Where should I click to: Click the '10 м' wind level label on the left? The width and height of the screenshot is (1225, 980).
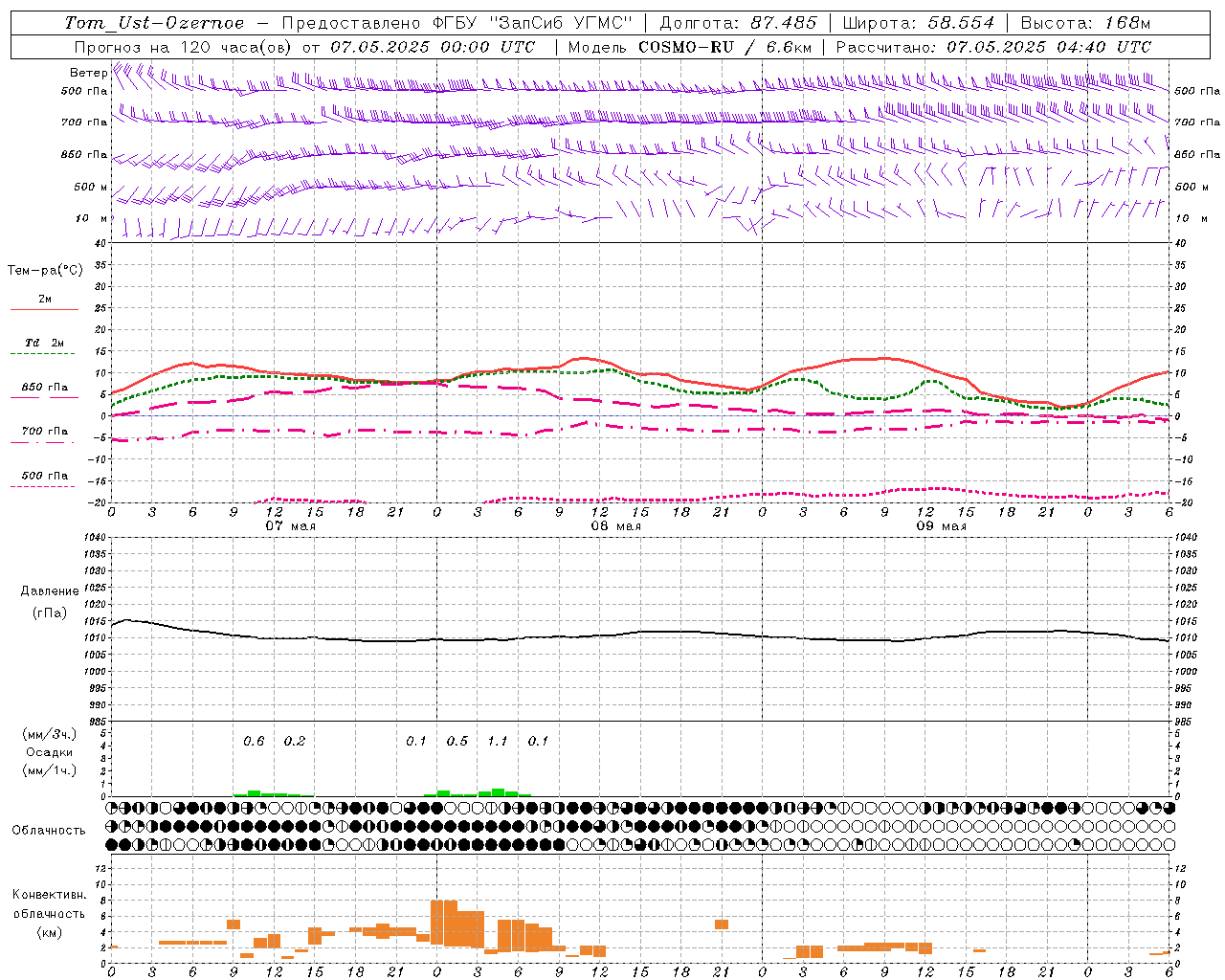[x=92, y=219]
